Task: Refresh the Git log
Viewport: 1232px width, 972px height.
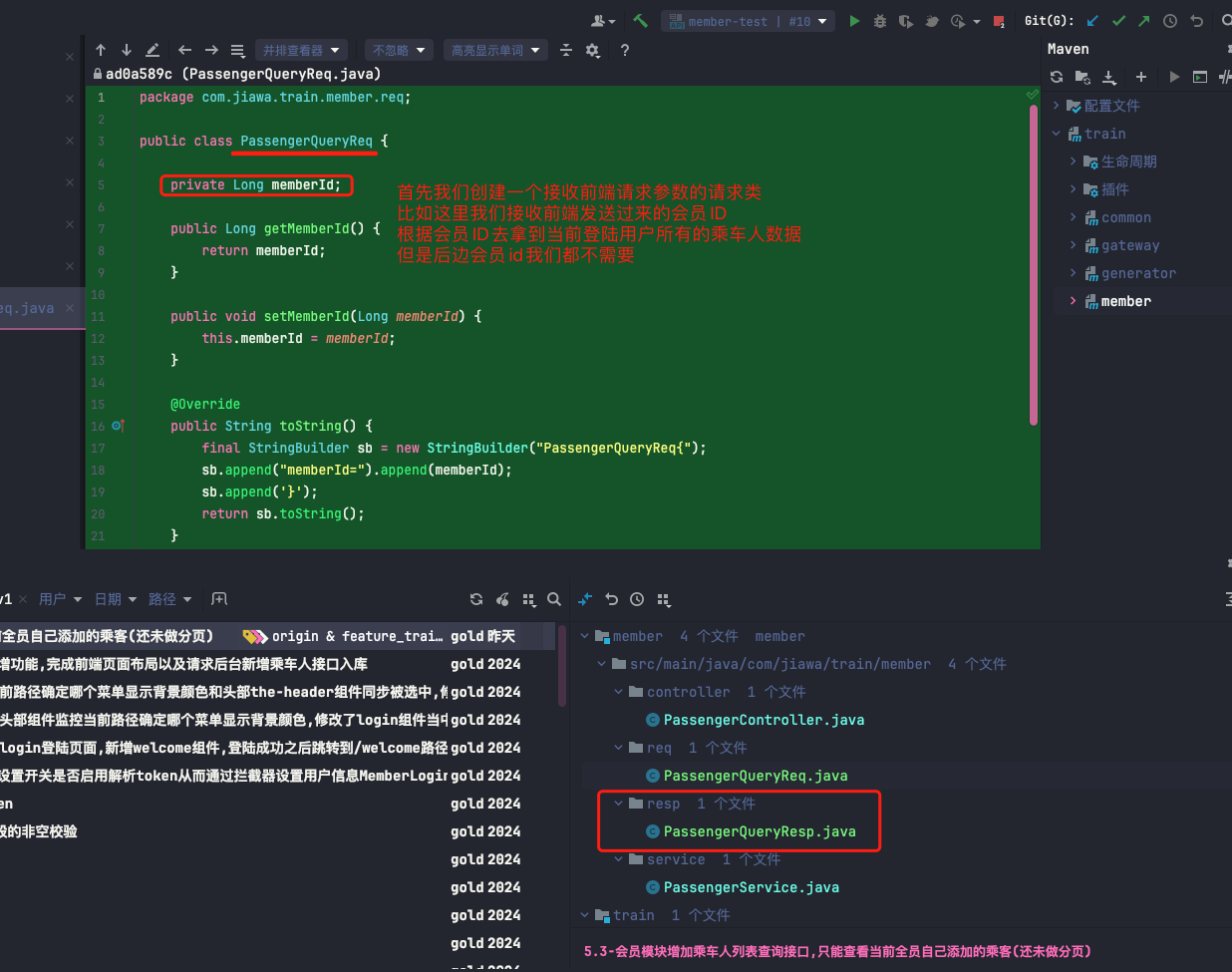Action: pyautogui.click(x=476, y=599)
